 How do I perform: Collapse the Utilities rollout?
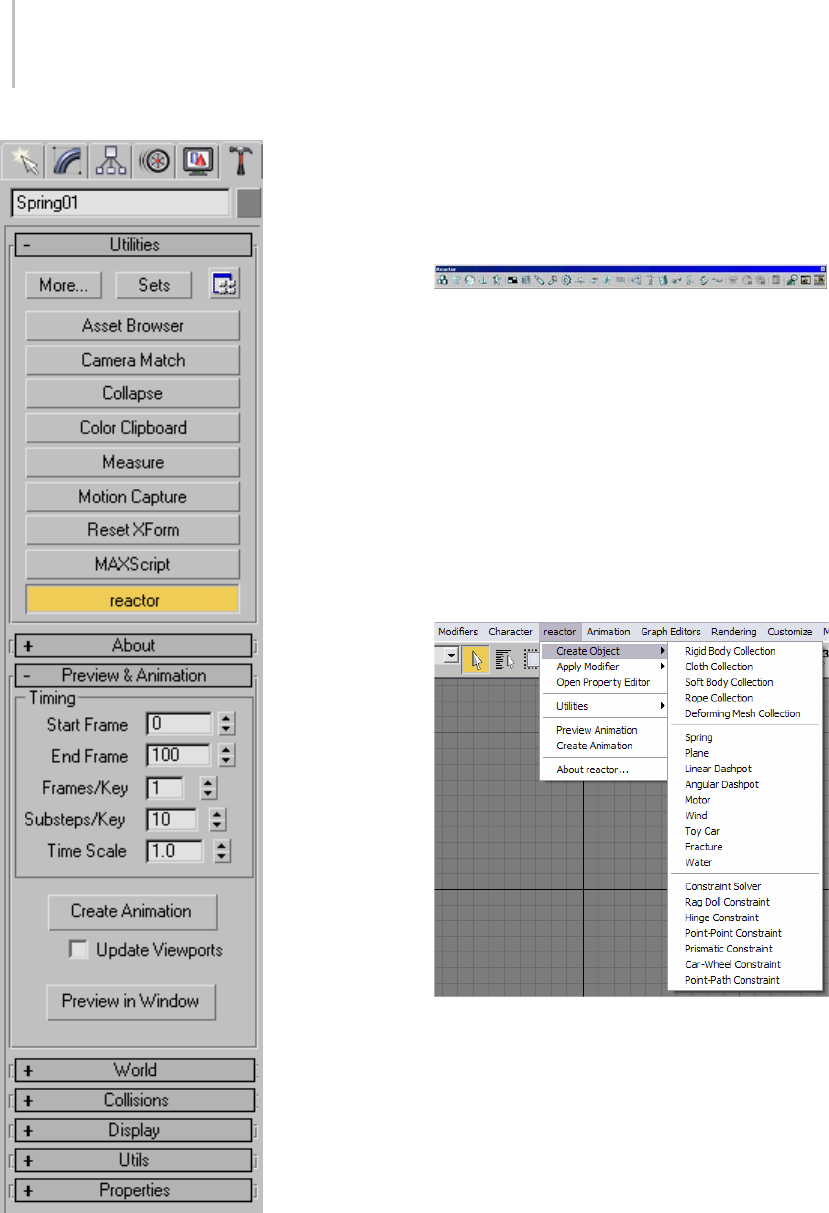[134, 244]
